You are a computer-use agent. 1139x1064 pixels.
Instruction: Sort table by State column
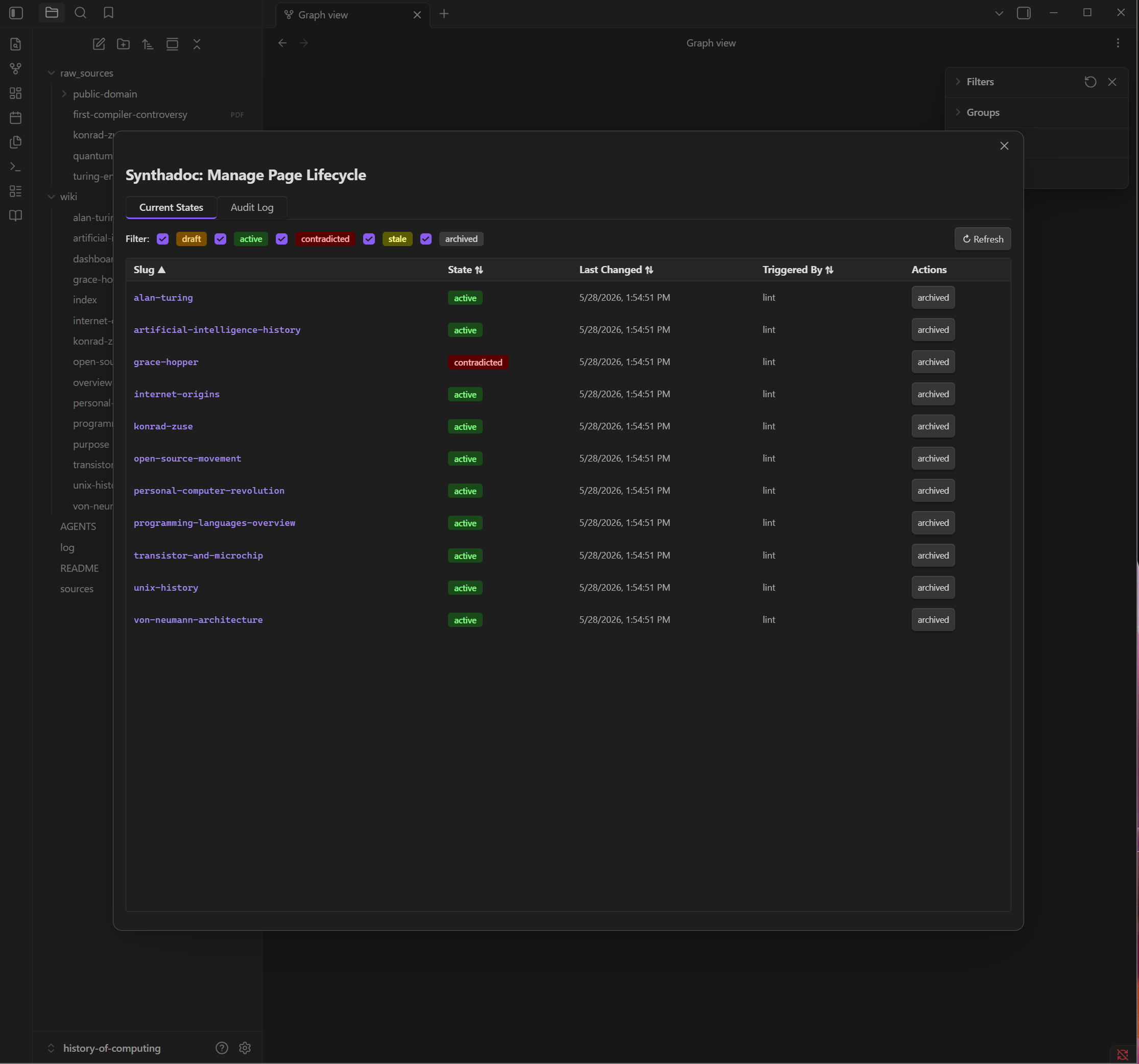click(x=465, y=270)
